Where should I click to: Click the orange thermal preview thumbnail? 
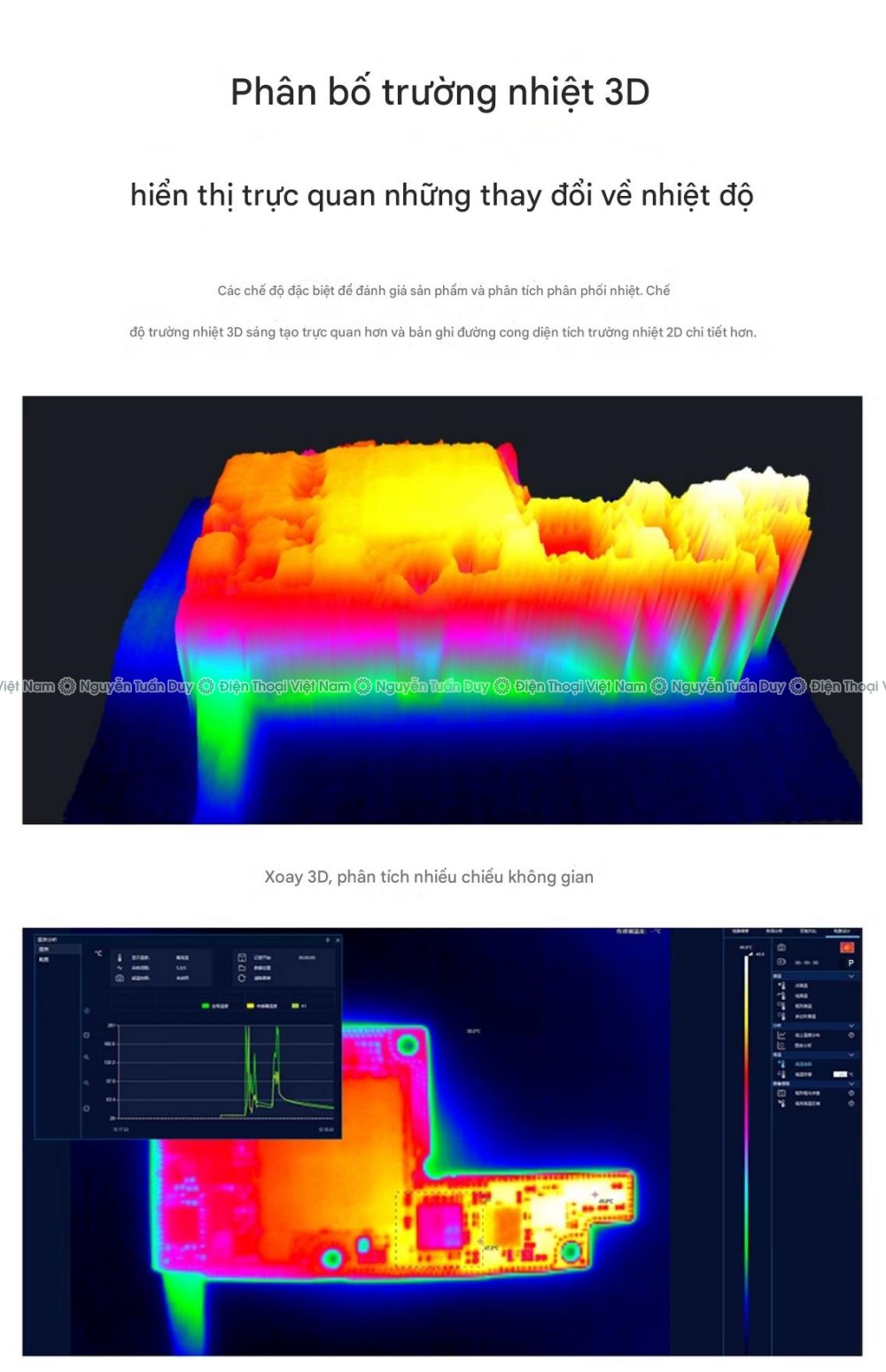coord(847,947)
